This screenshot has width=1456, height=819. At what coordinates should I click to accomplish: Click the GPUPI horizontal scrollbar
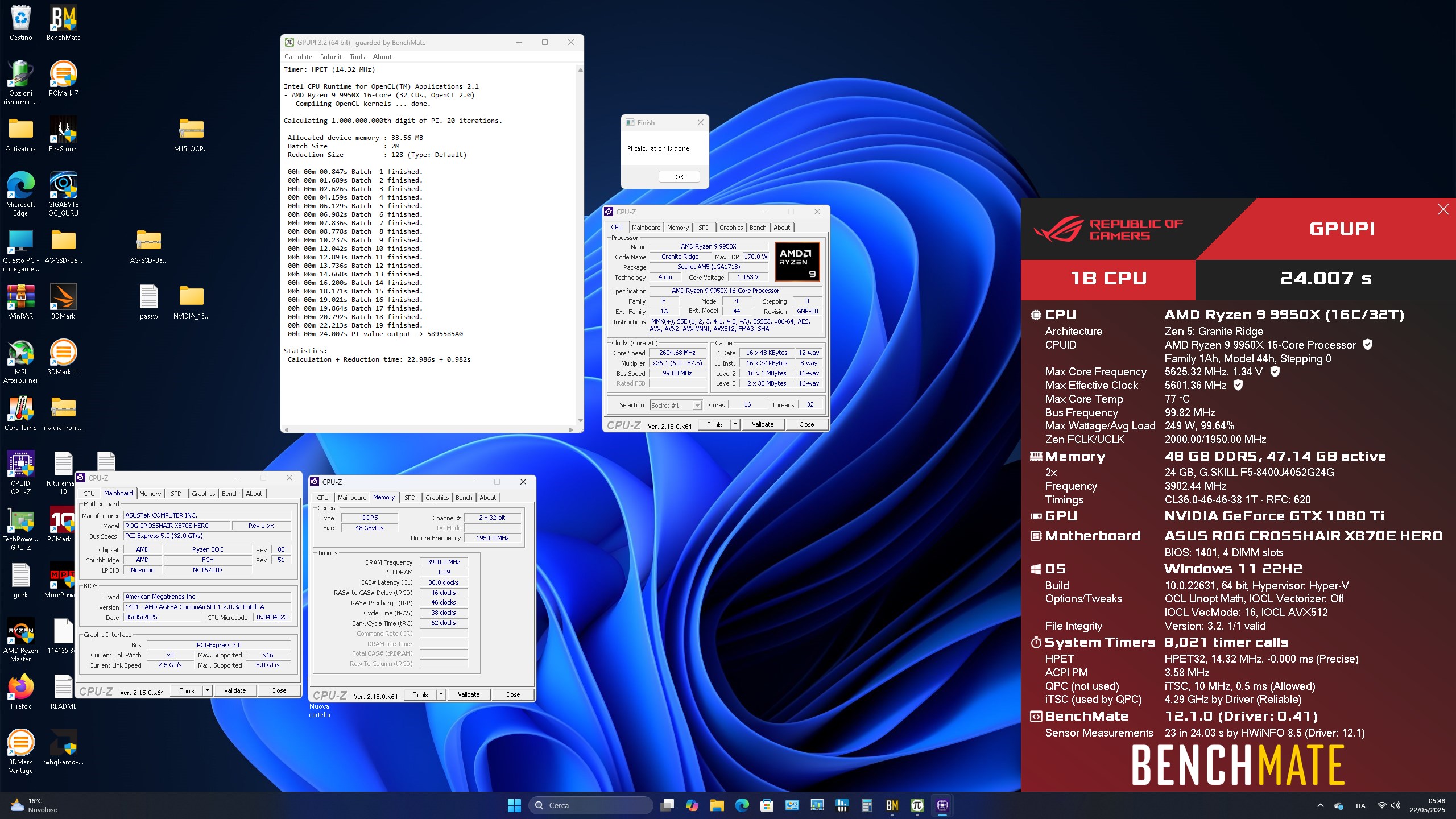(x=429, y=429)
